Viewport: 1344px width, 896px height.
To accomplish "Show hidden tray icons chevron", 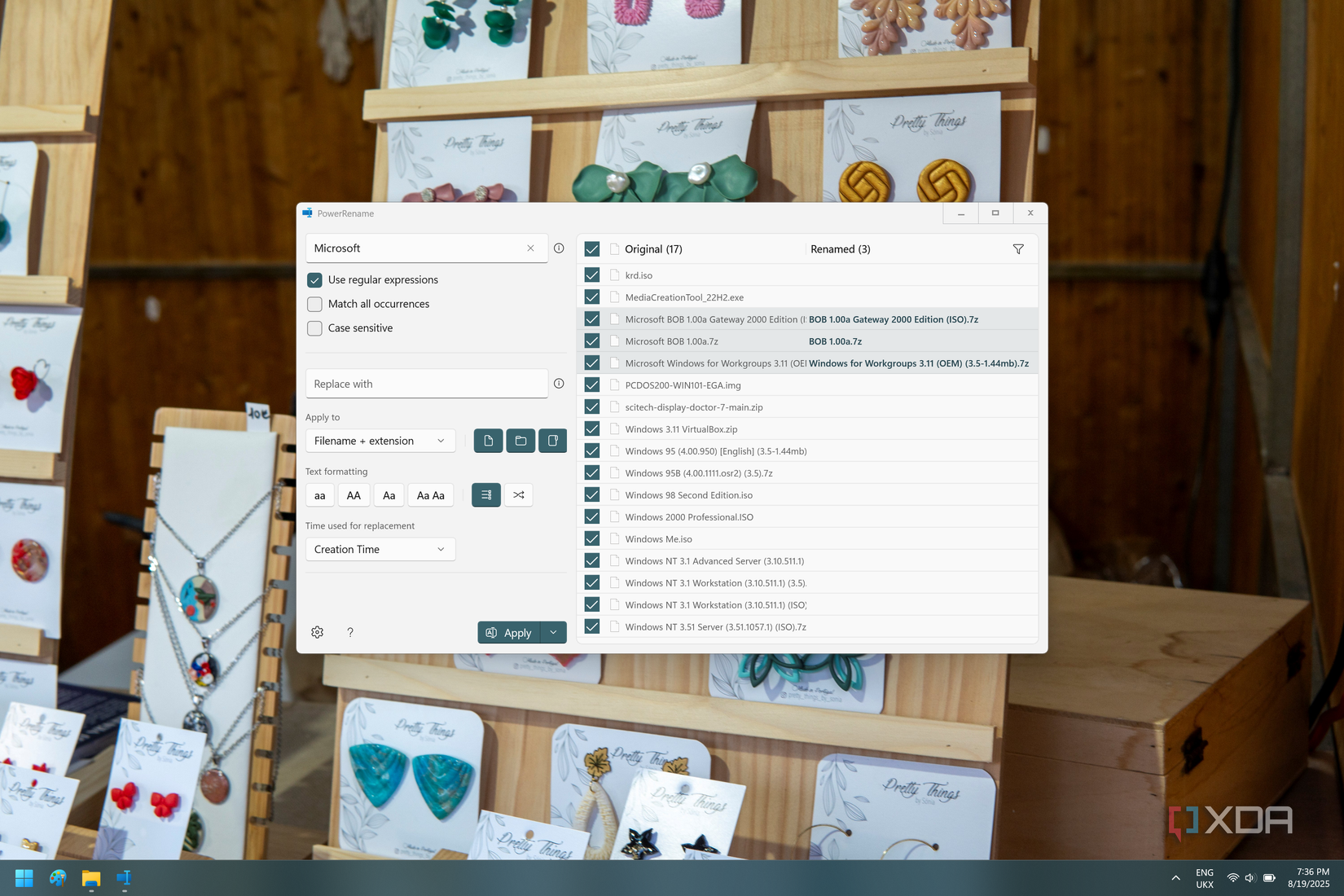I will point(1175,878).
